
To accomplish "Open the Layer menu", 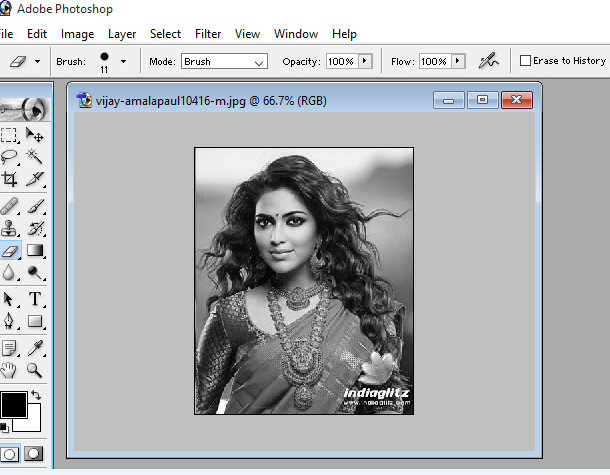I will click(122, 34).
